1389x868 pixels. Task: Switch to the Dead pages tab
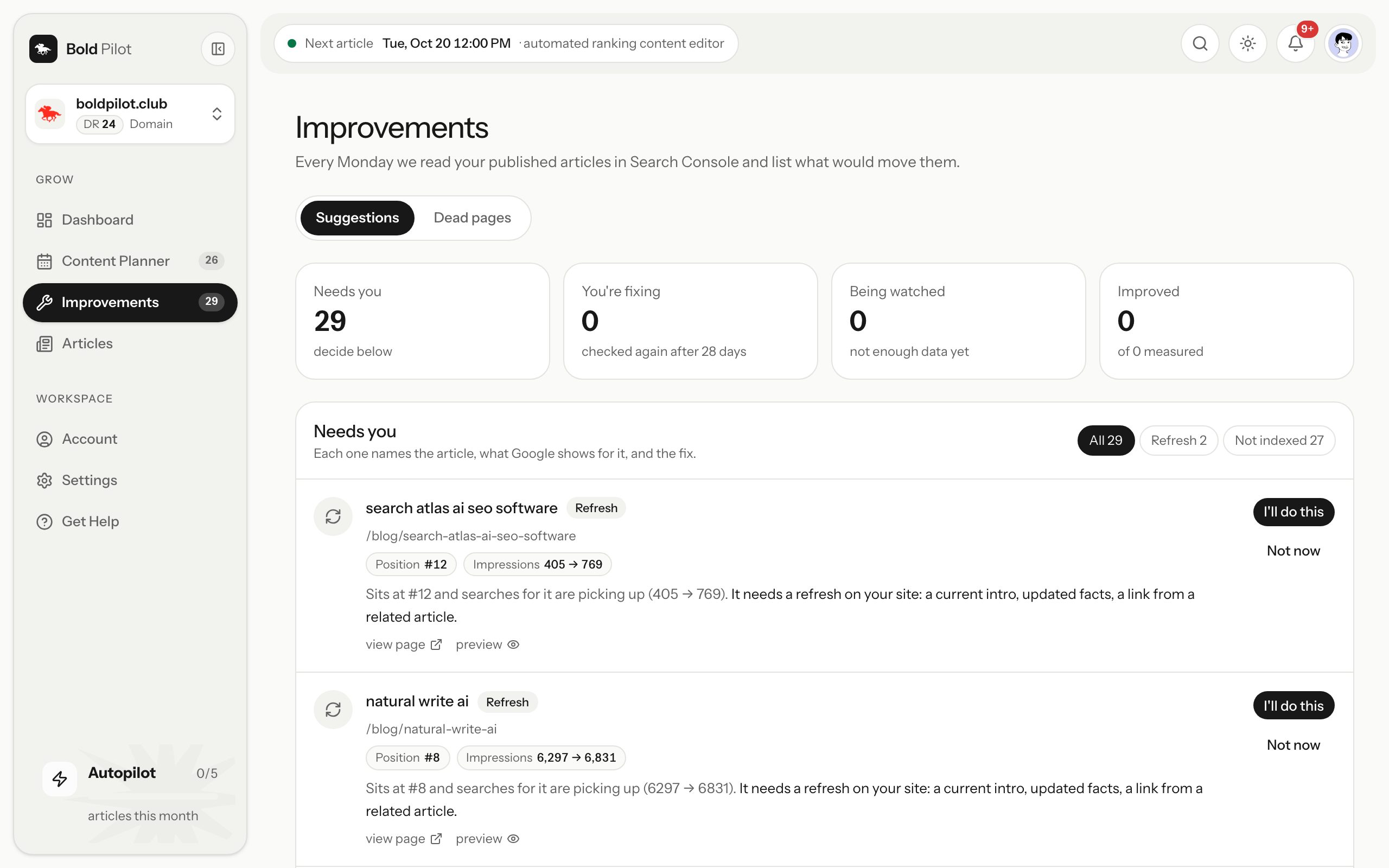(x=472, y=218)
